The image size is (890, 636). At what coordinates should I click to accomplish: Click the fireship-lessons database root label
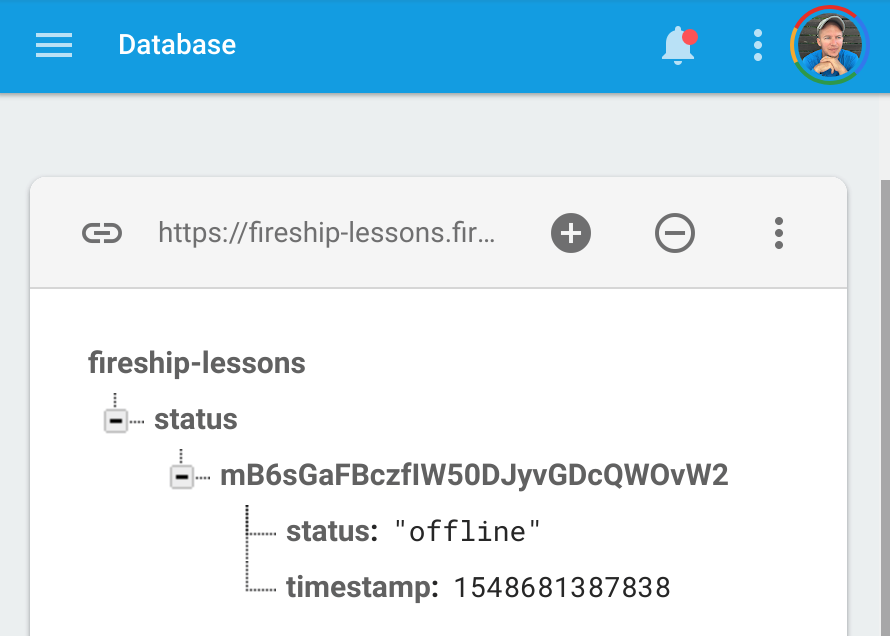point(196,363)
